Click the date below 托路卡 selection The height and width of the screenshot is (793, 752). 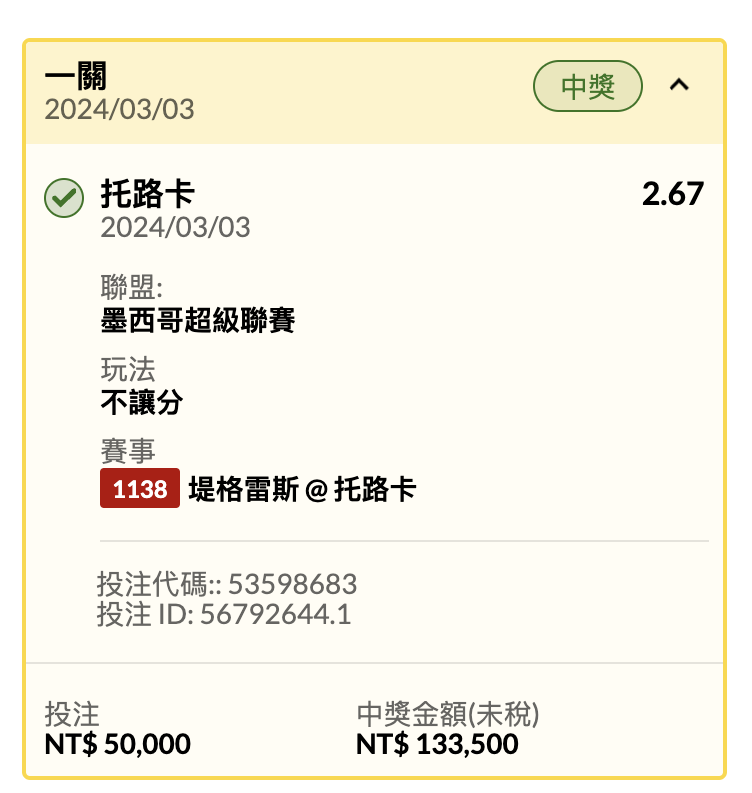(175, 227)
